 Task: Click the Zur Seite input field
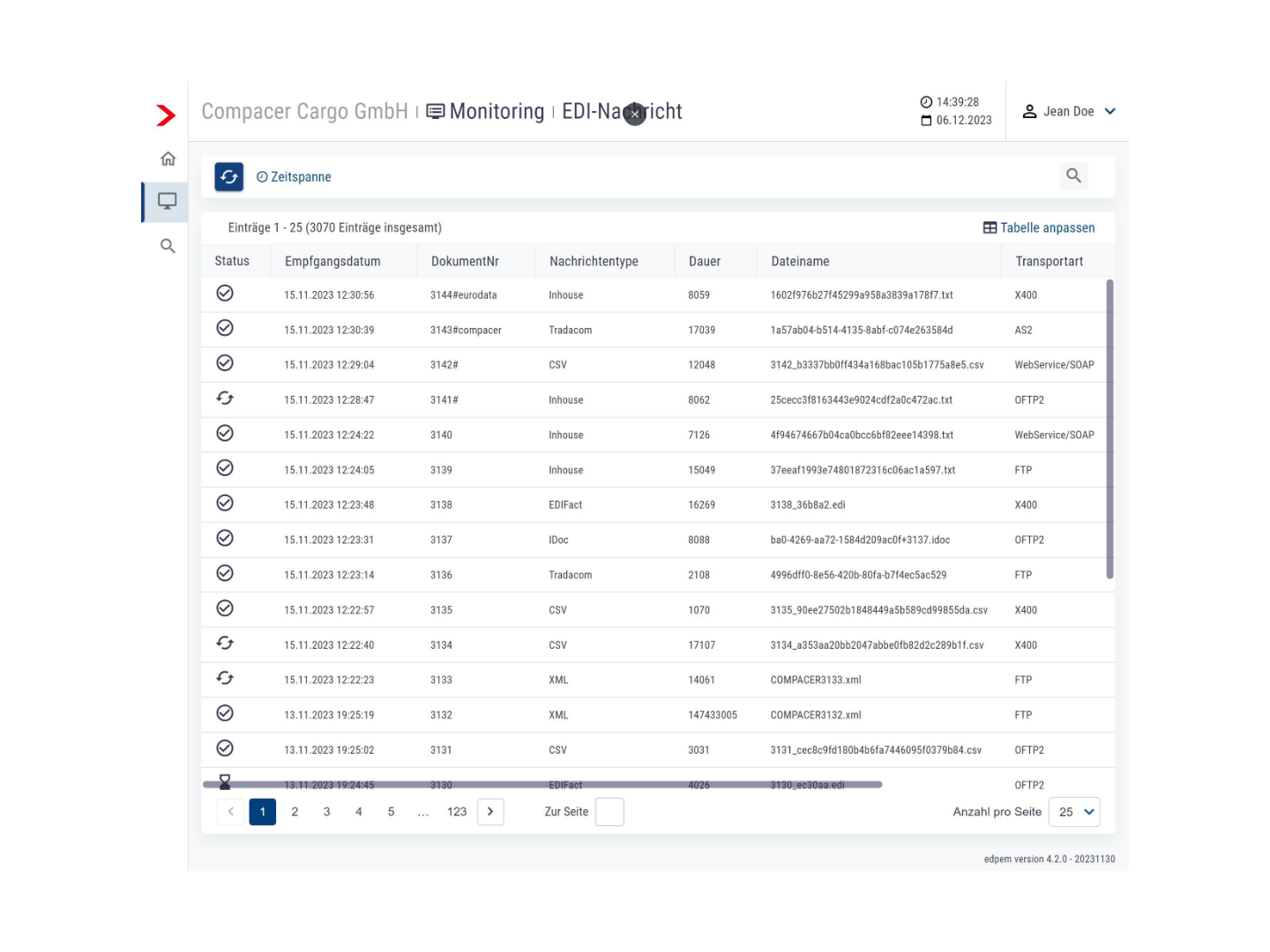pyautogui.click(x=609, y=811)
